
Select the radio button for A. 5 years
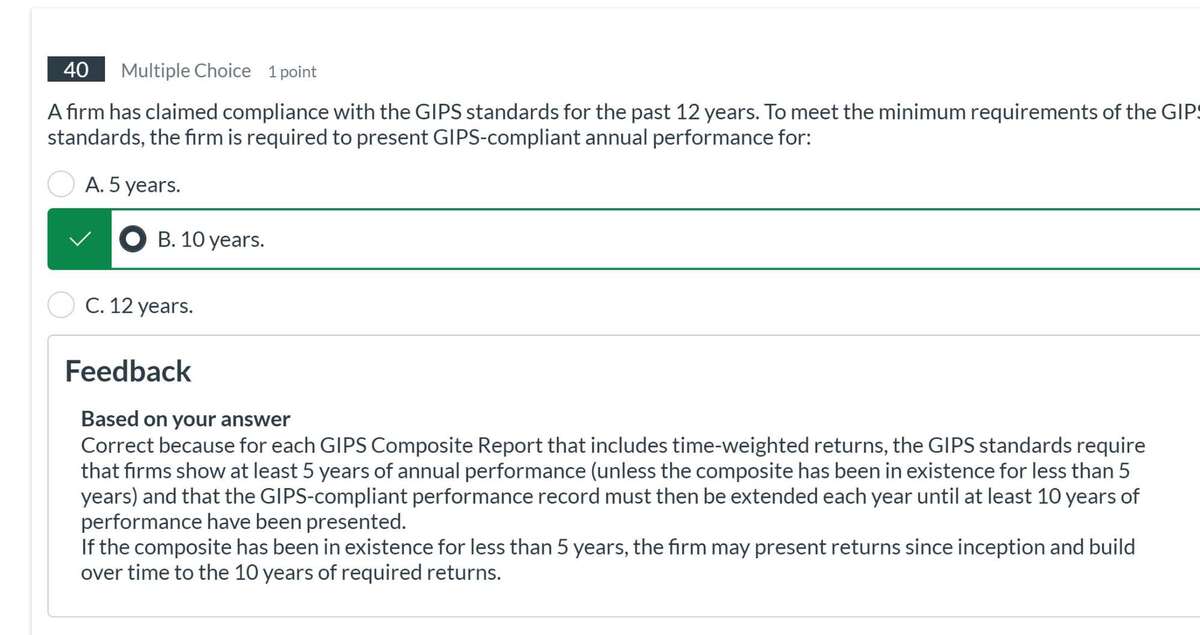point(62,184)
